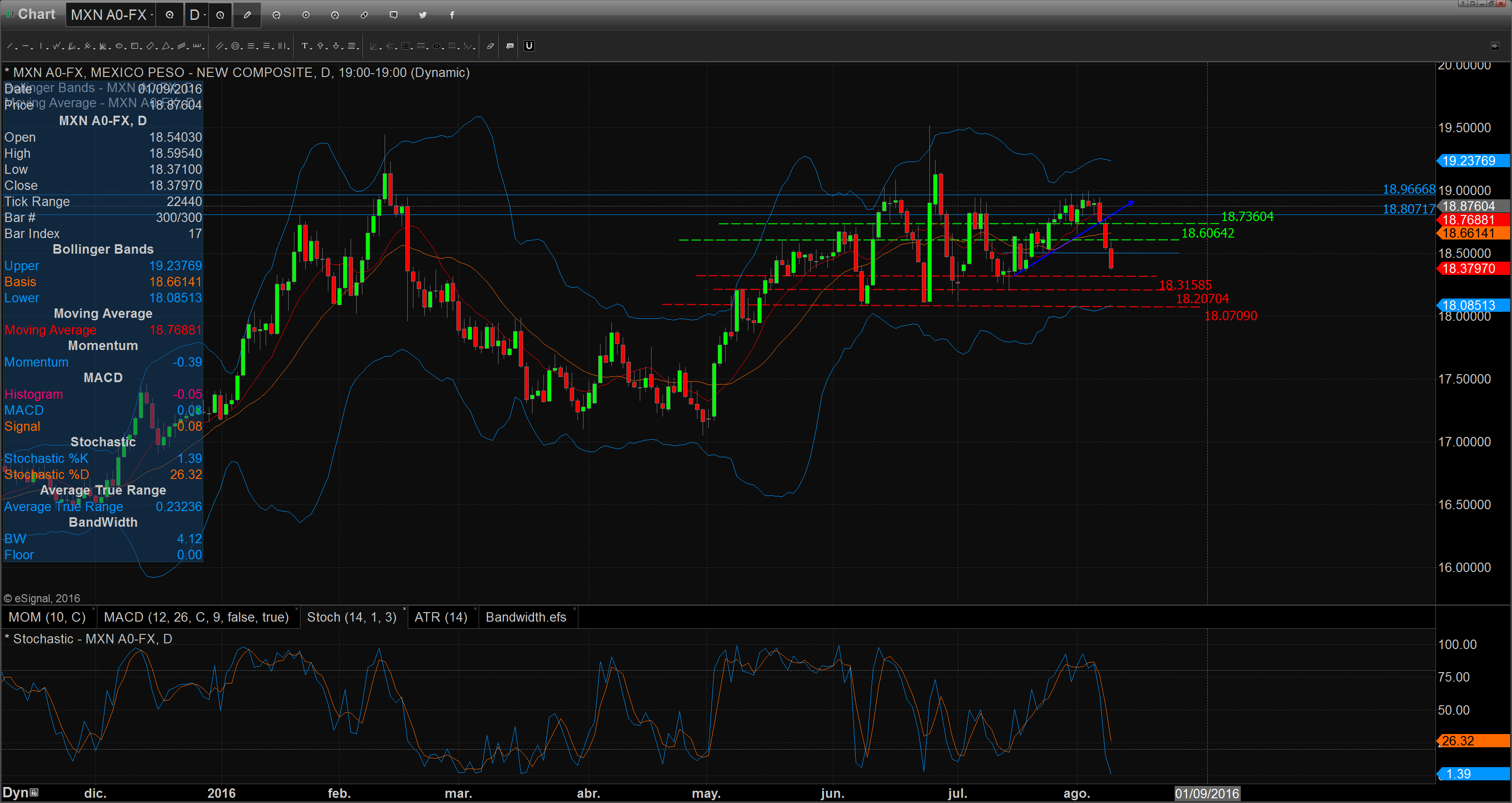The image size is (1512, 803).
Task: Select the parallel channel lines tool
Action: pos(220,46)
